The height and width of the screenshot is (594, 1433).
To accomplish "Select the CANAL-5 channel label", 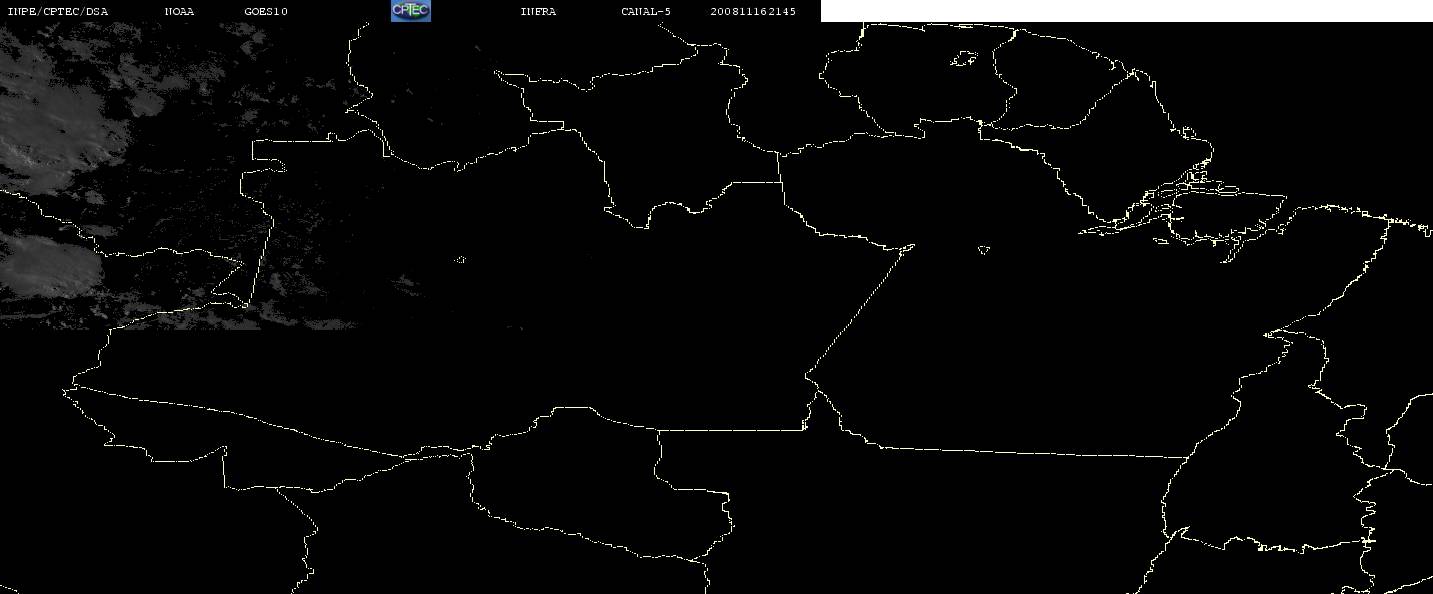I will [646, 12].
